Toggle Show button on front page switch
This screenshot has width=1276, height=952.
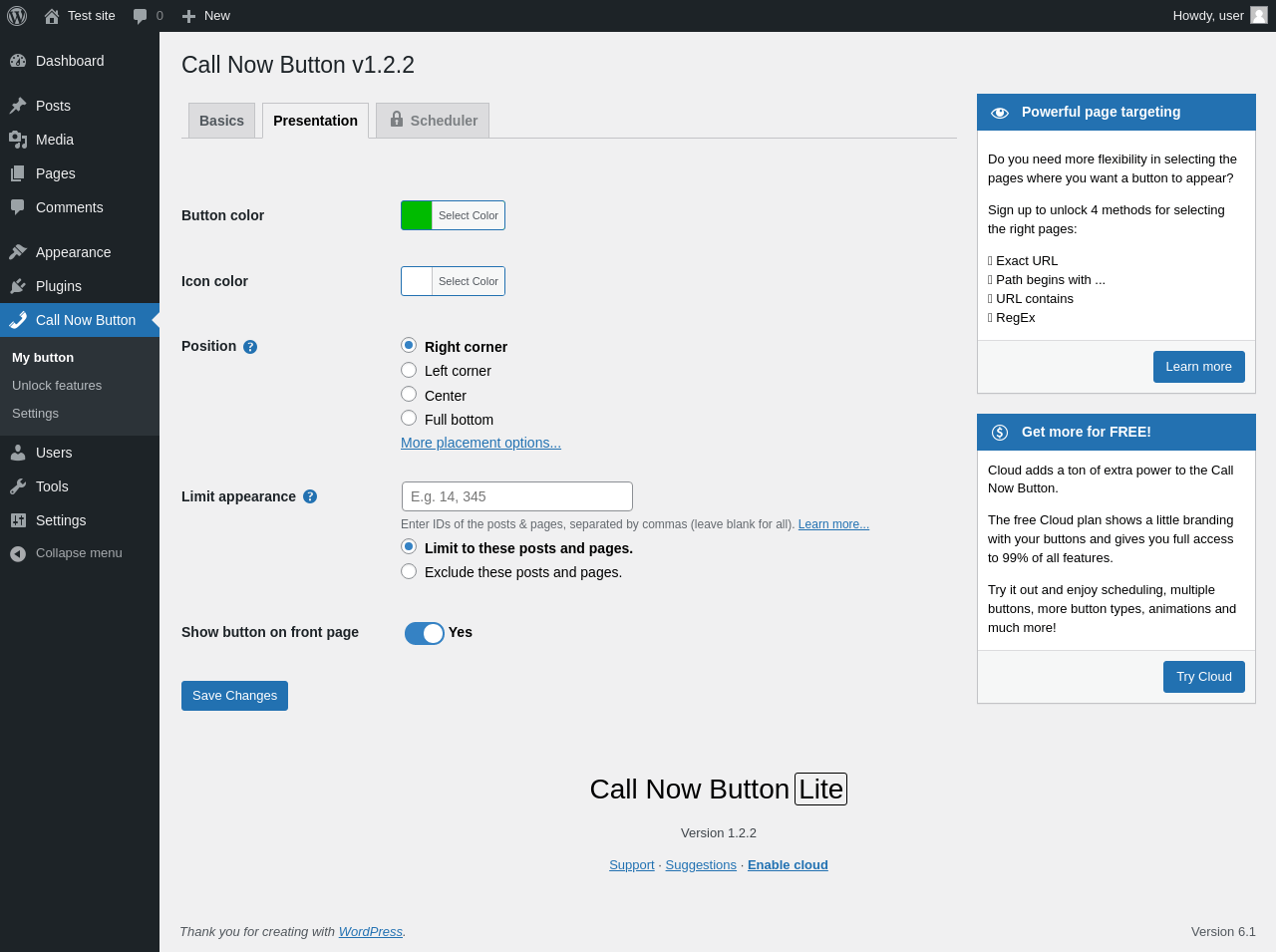point(425,633)
